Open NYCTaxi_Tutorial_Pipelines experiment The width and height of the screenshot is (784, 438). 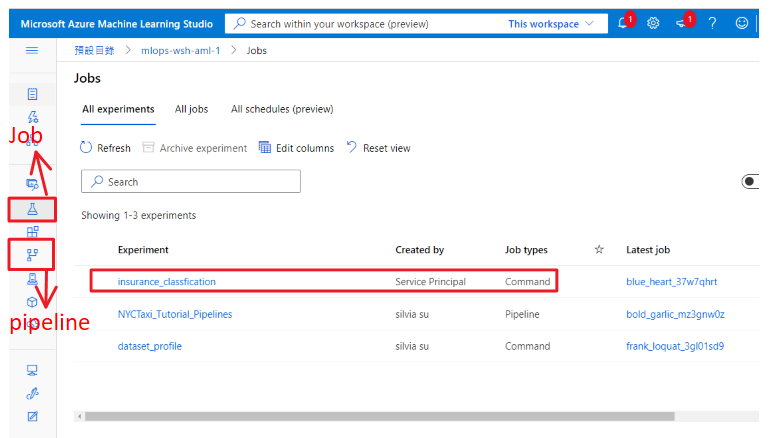pyautogui.click(x=175, y=314)
